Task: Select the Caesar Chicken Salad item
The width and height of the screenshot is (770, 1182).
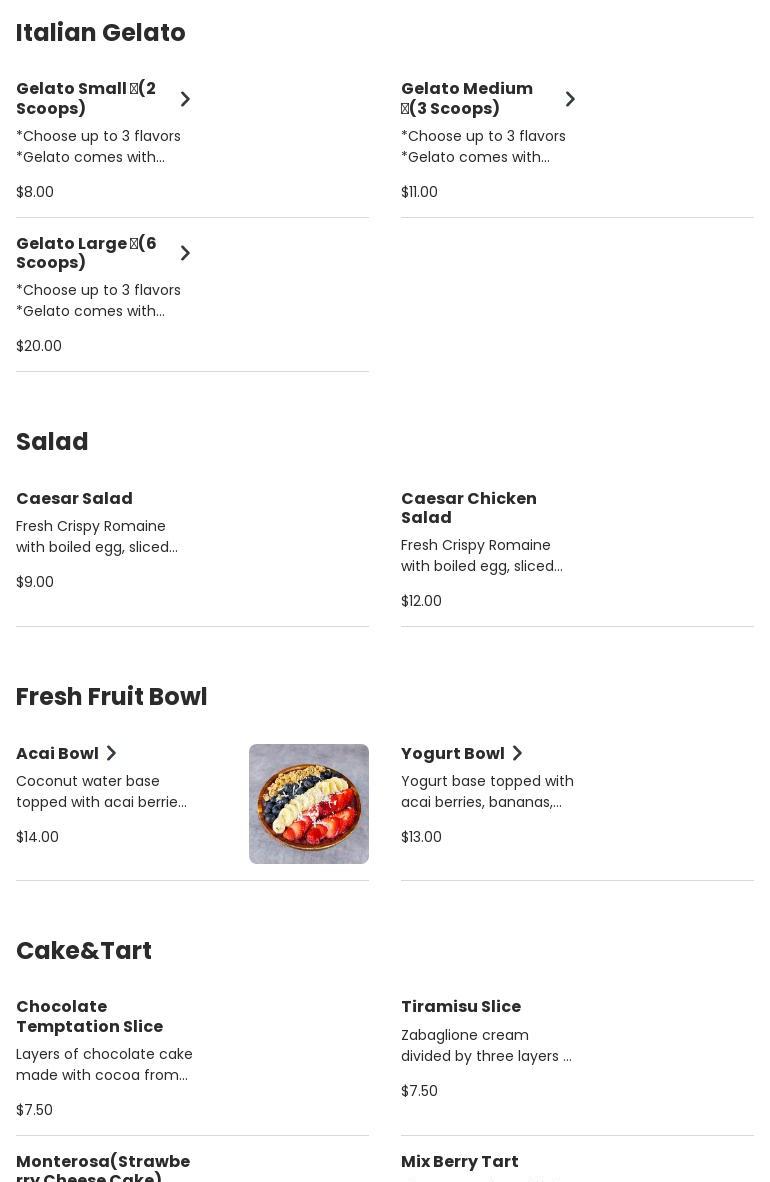Action: [468, 508]
